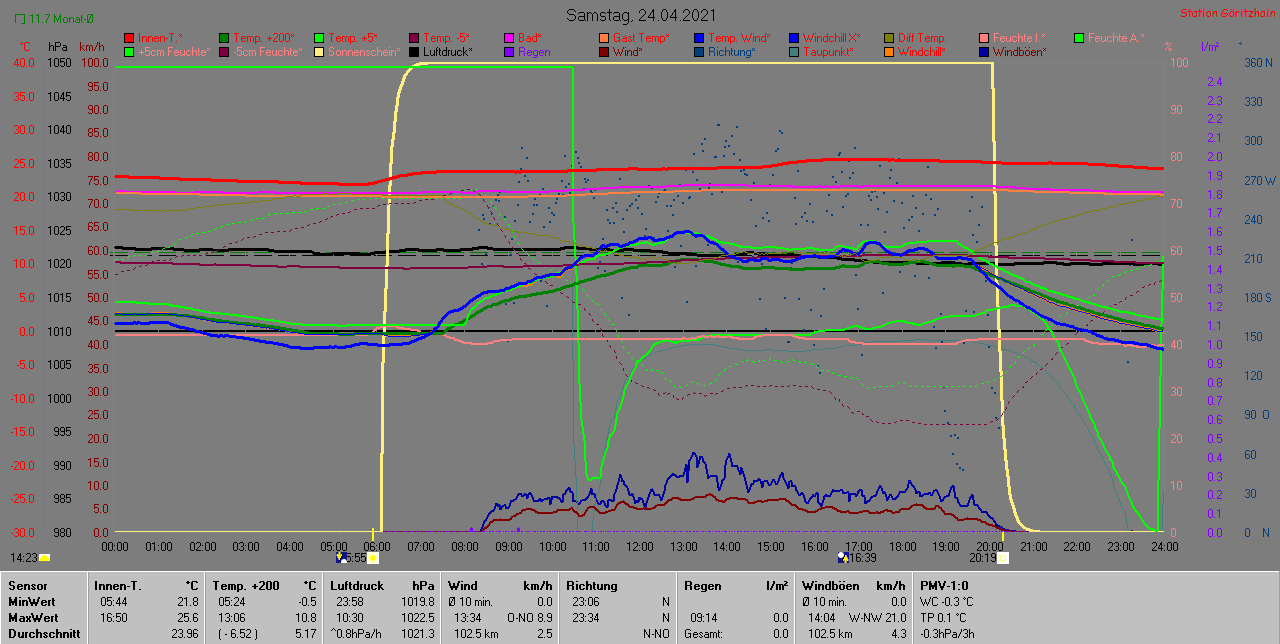1280x644 pixels.
Task: Click the Luftdruck minimum value 1019.8
Action: (418, 602)
